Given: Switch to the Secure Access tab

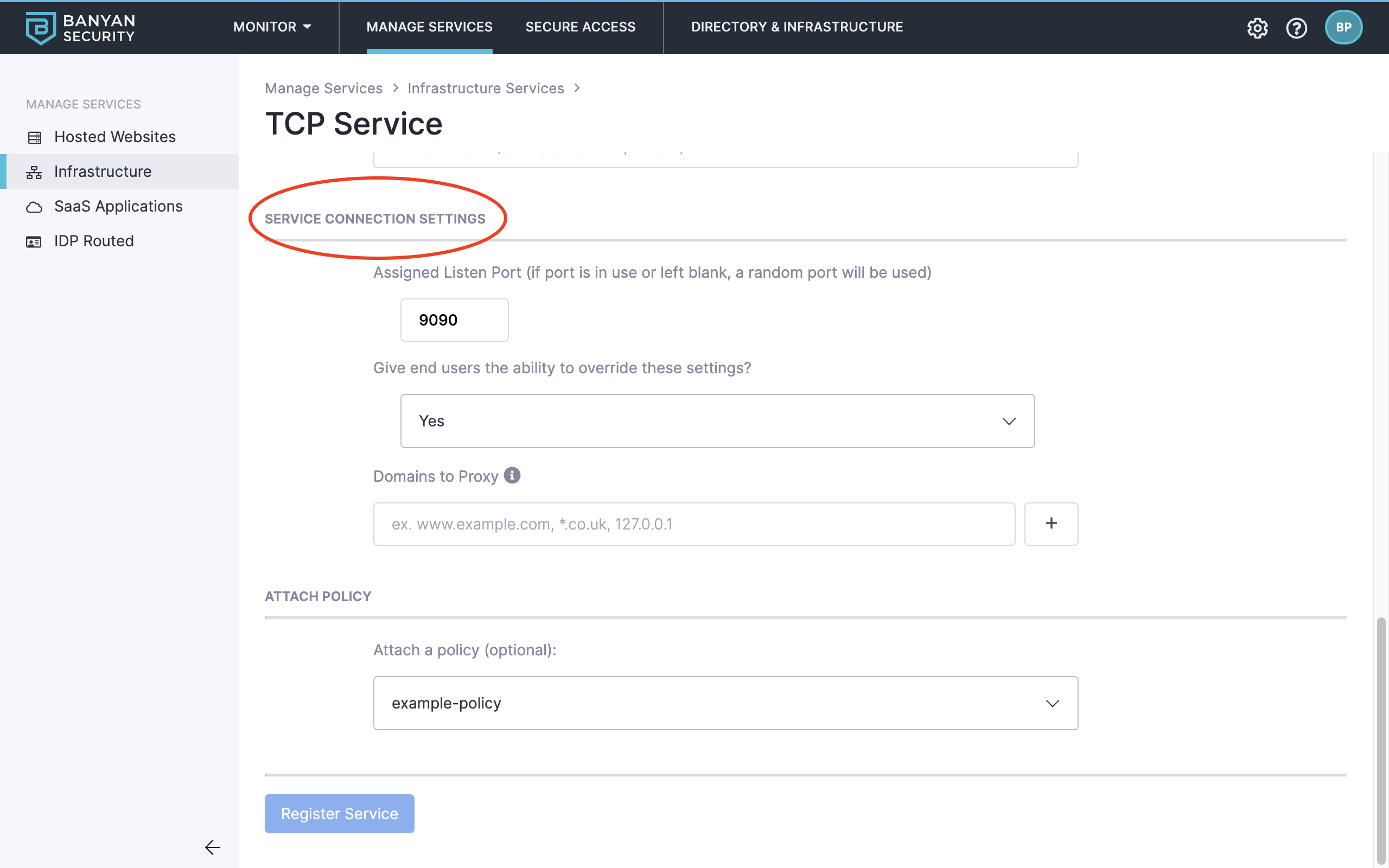Looking at the screenshot, I should point(580,27).
